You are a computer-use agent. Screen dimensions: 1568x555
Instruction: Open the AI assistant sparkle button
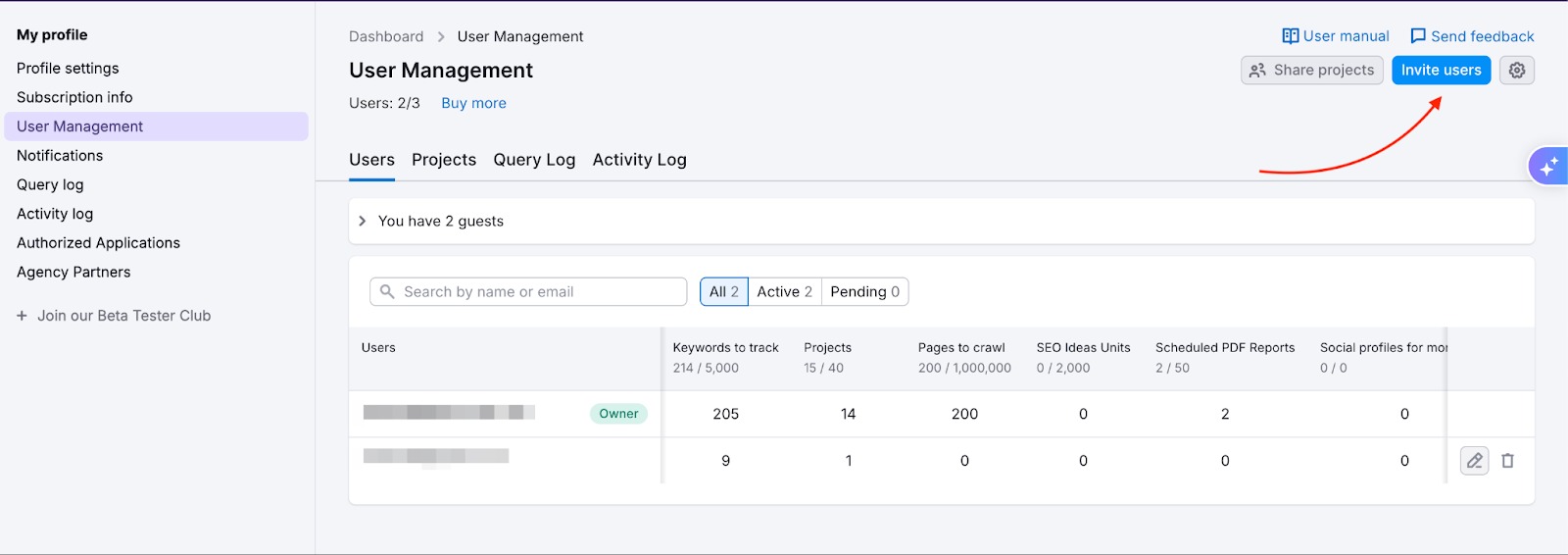pyautogui.click(x=1548, y=167)
